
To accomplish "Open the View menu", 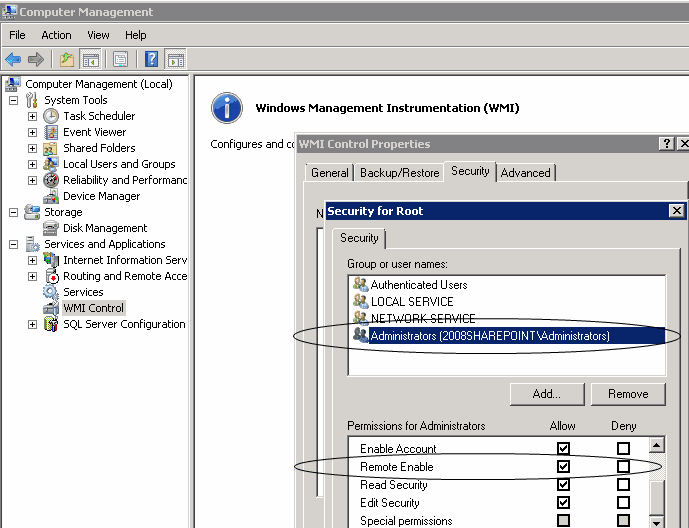I will pos(98,35).
